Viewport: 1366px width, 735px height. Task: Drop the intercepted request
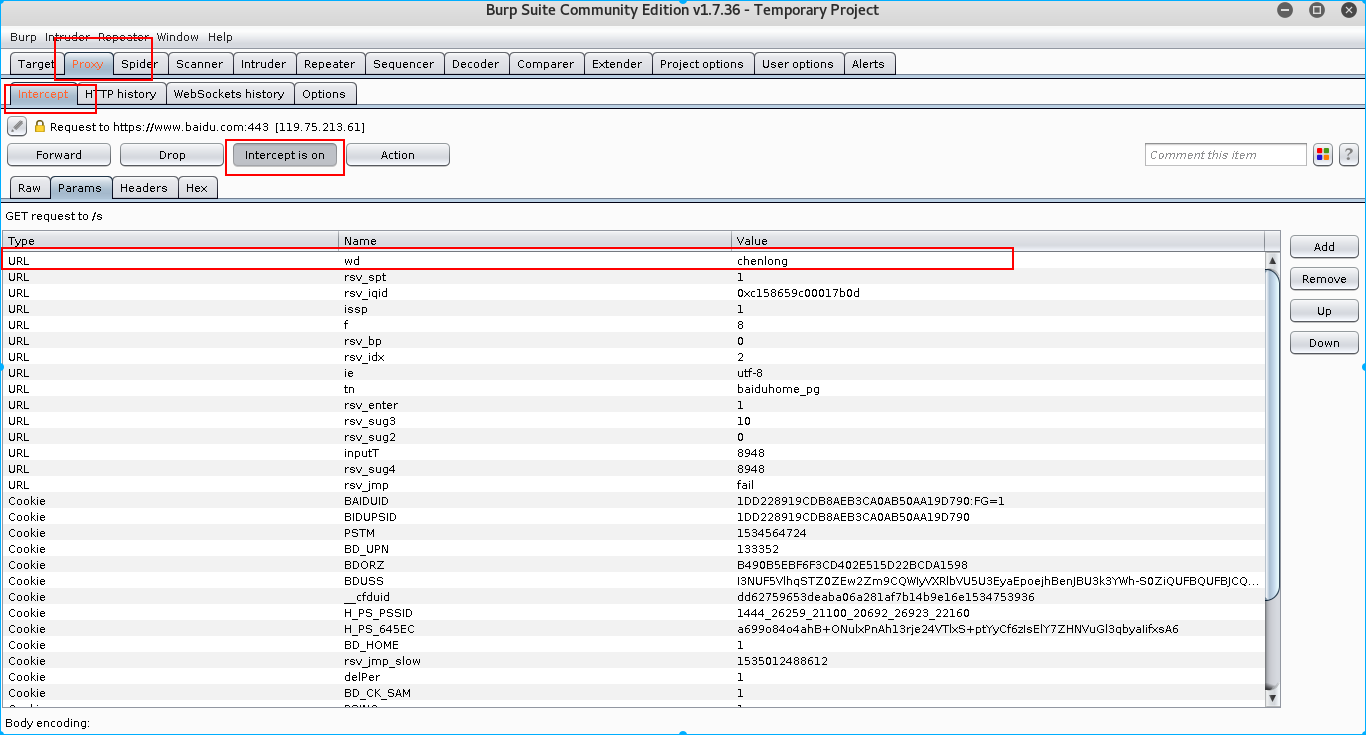172,155
